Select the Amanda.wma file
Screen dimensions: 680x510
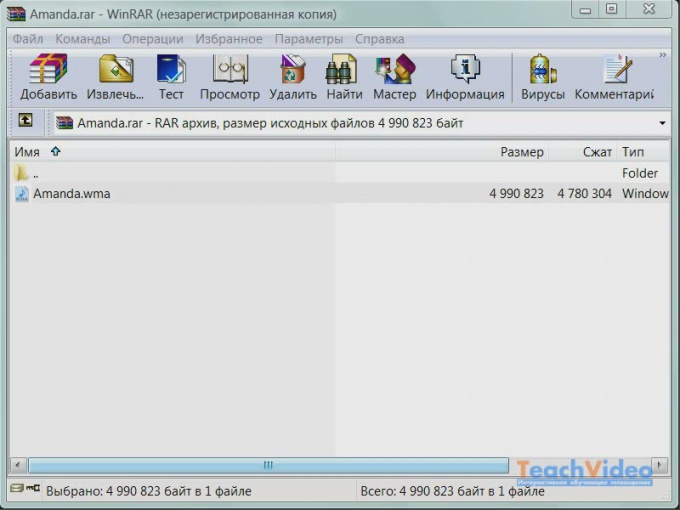71,194
